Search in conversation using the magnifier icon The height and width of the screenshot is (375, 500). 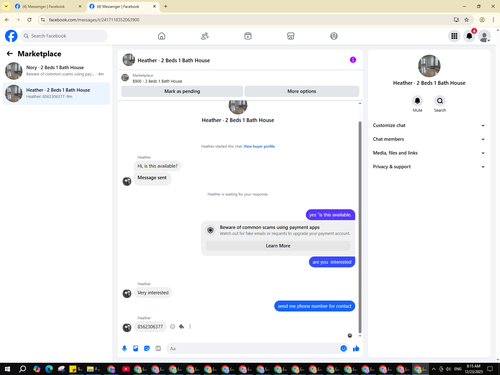click(440, 101)
